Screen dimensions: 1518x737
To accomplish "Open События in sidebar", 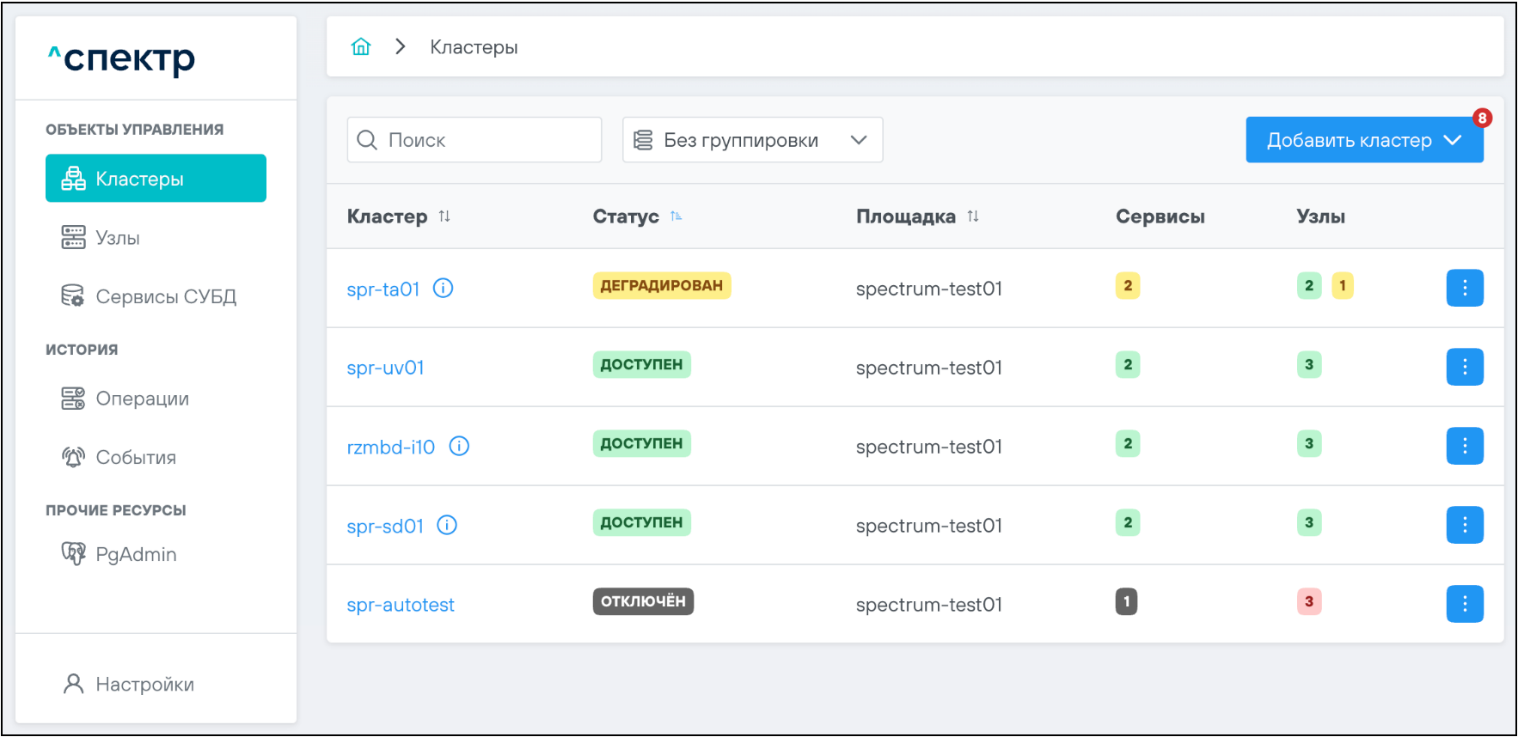I will point(135,457).
